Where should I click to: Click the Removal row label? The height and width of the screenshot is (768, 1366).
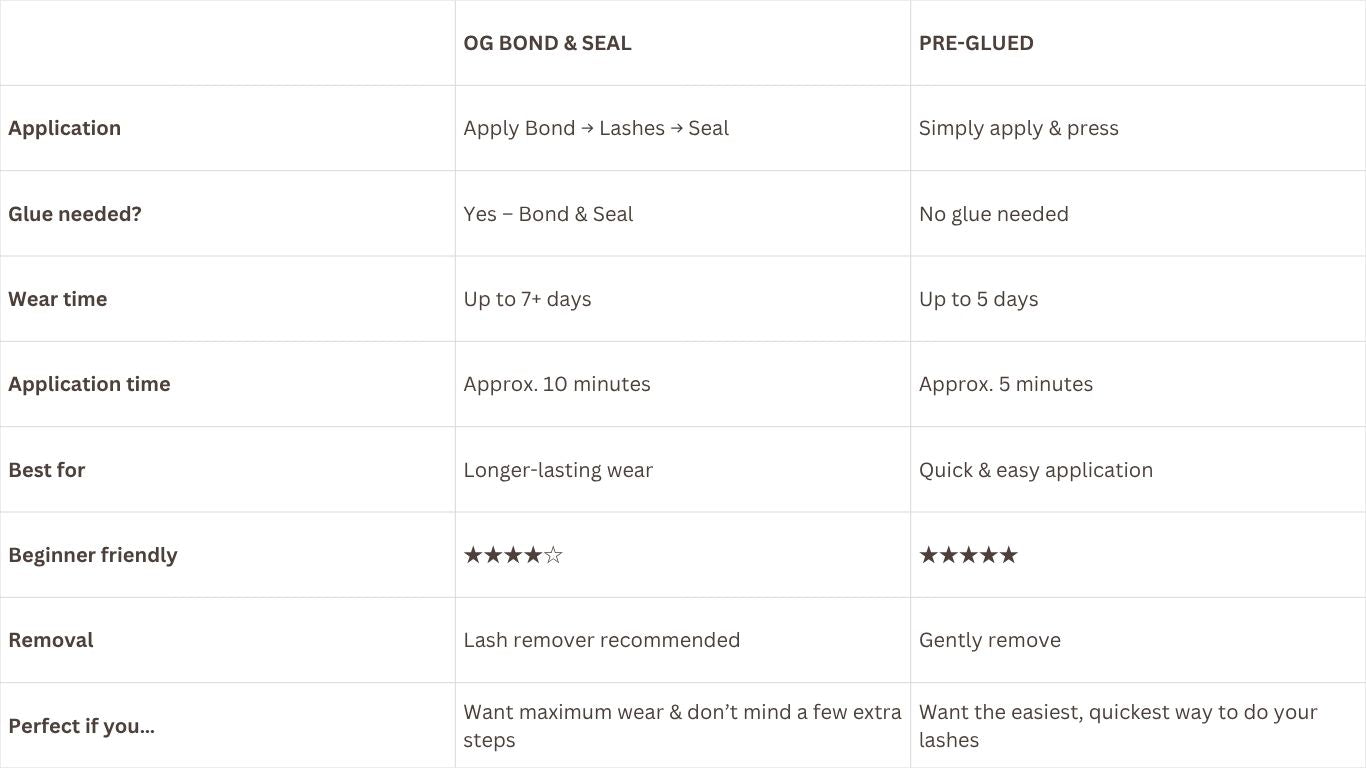point(51,640)
